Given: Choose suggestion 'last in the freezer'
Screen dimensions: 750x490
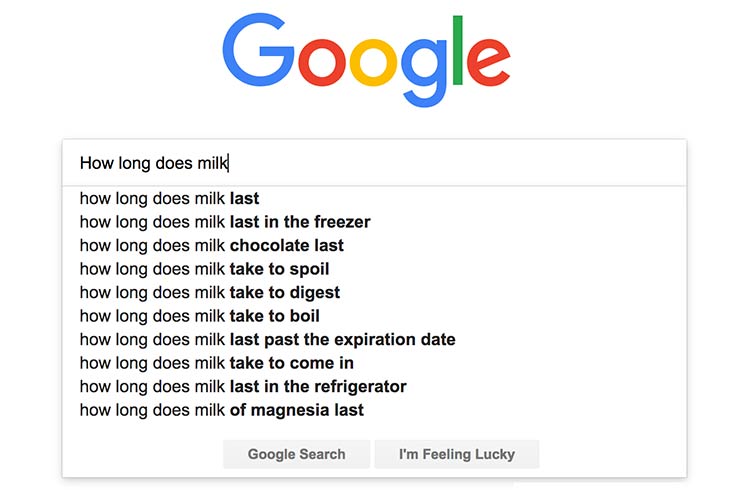Looking at the screenshot, I should coord(375,222).
